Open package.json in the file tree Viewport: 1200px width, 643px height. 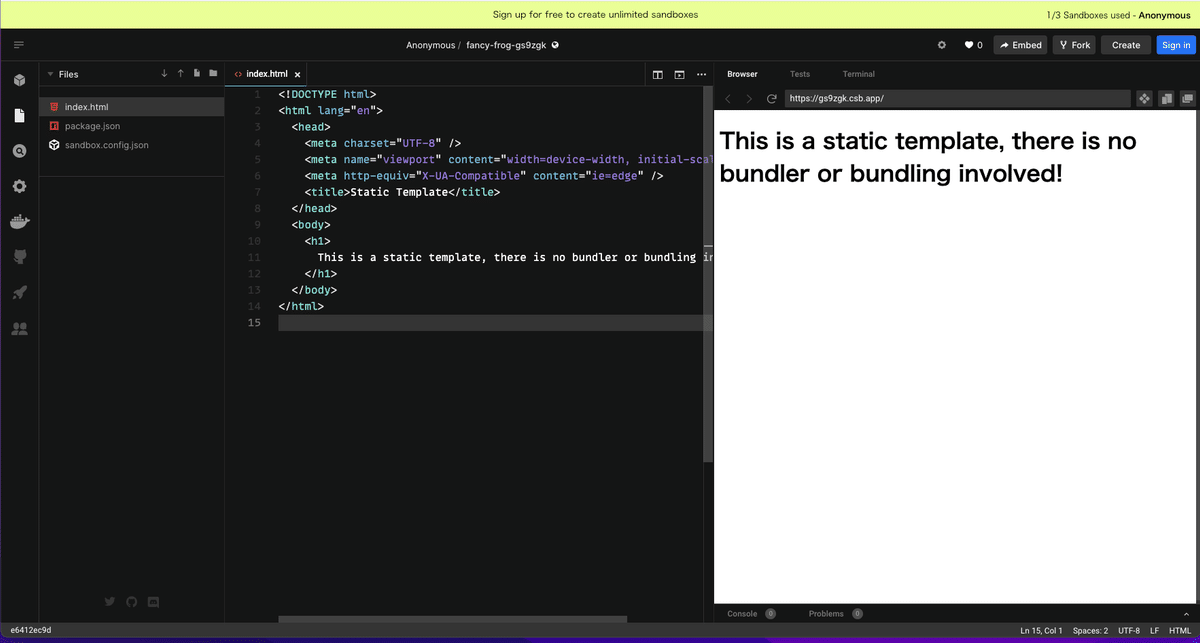132,126
